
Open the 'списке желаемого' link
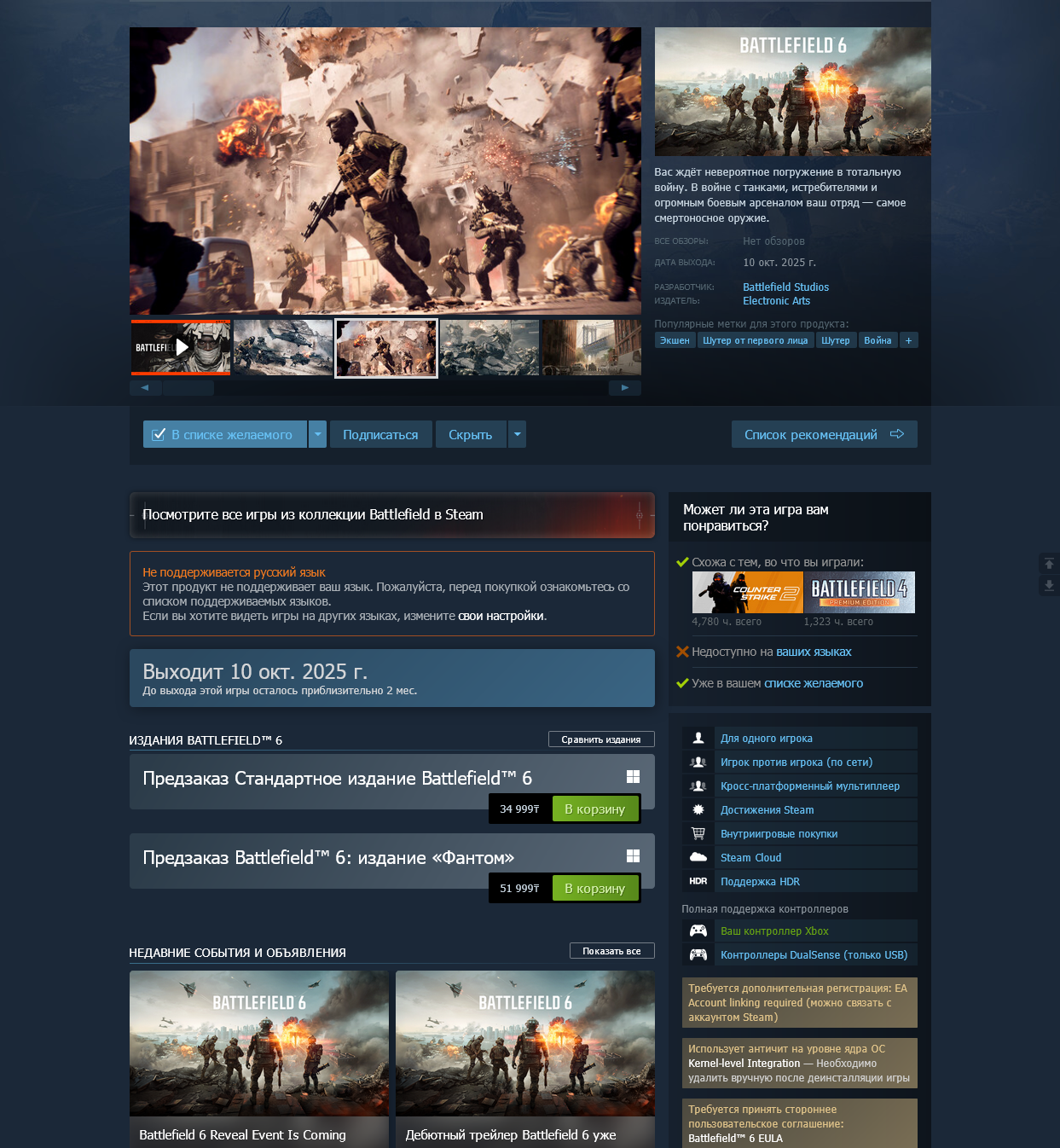click(x=814, y=683)
